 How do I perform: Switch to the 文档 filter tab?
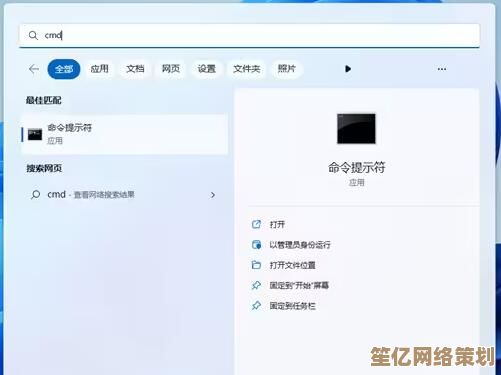pos(135,69)
